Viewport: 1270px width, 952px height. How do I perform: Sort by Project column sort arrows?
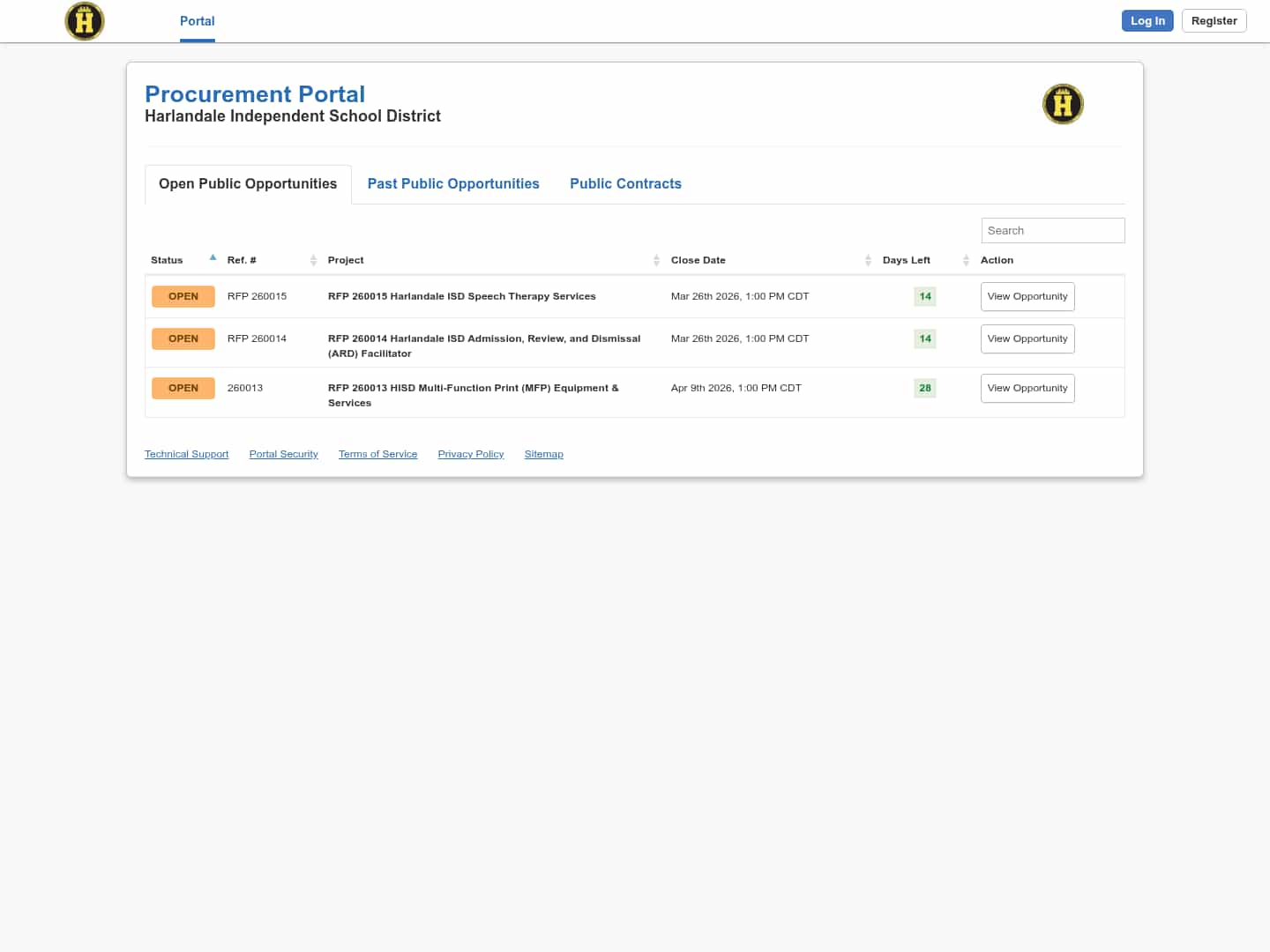656,260
